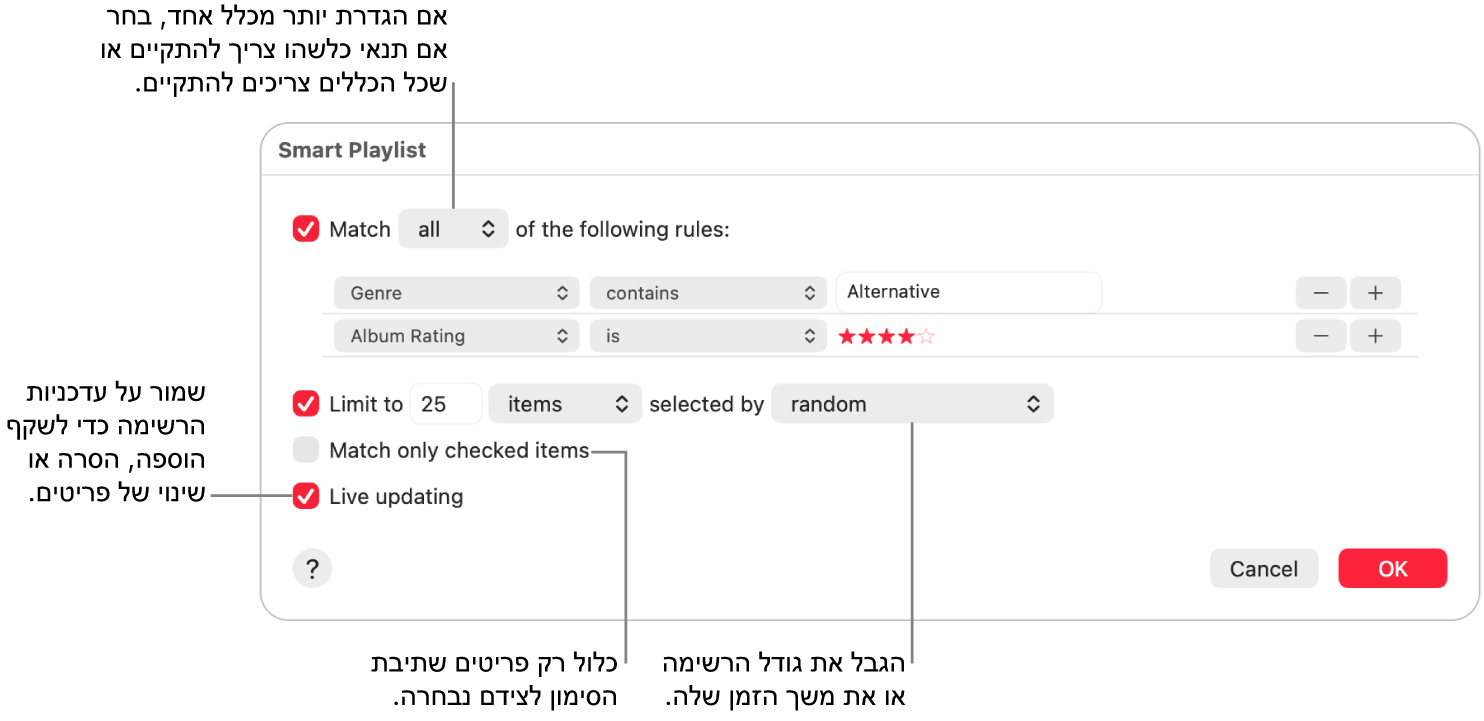The image size is (1484, 721).
Task: Click the Cancel button
Action: tap(1263, 569)
